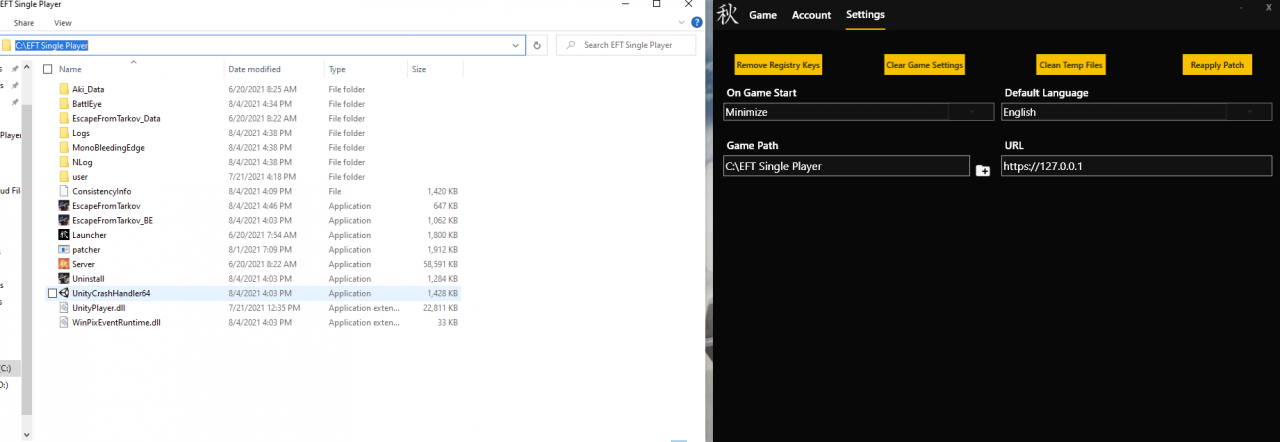Click the Launcher application icon
1280x442 pixels.
[x=64, y=235]
